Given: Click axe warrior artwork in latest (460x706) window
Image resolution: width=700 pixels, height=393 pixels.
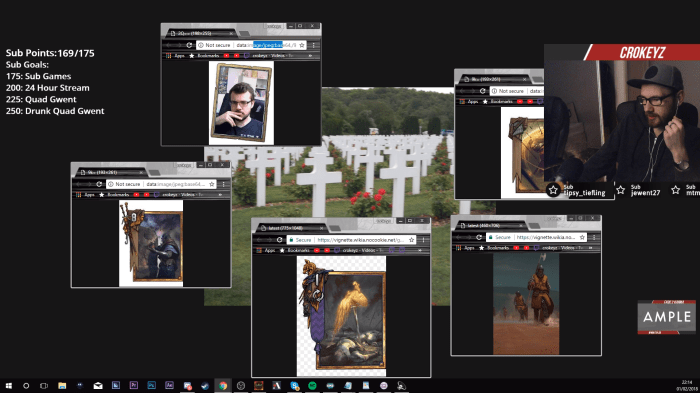Looking at the screenshot, I should [526, 304].
